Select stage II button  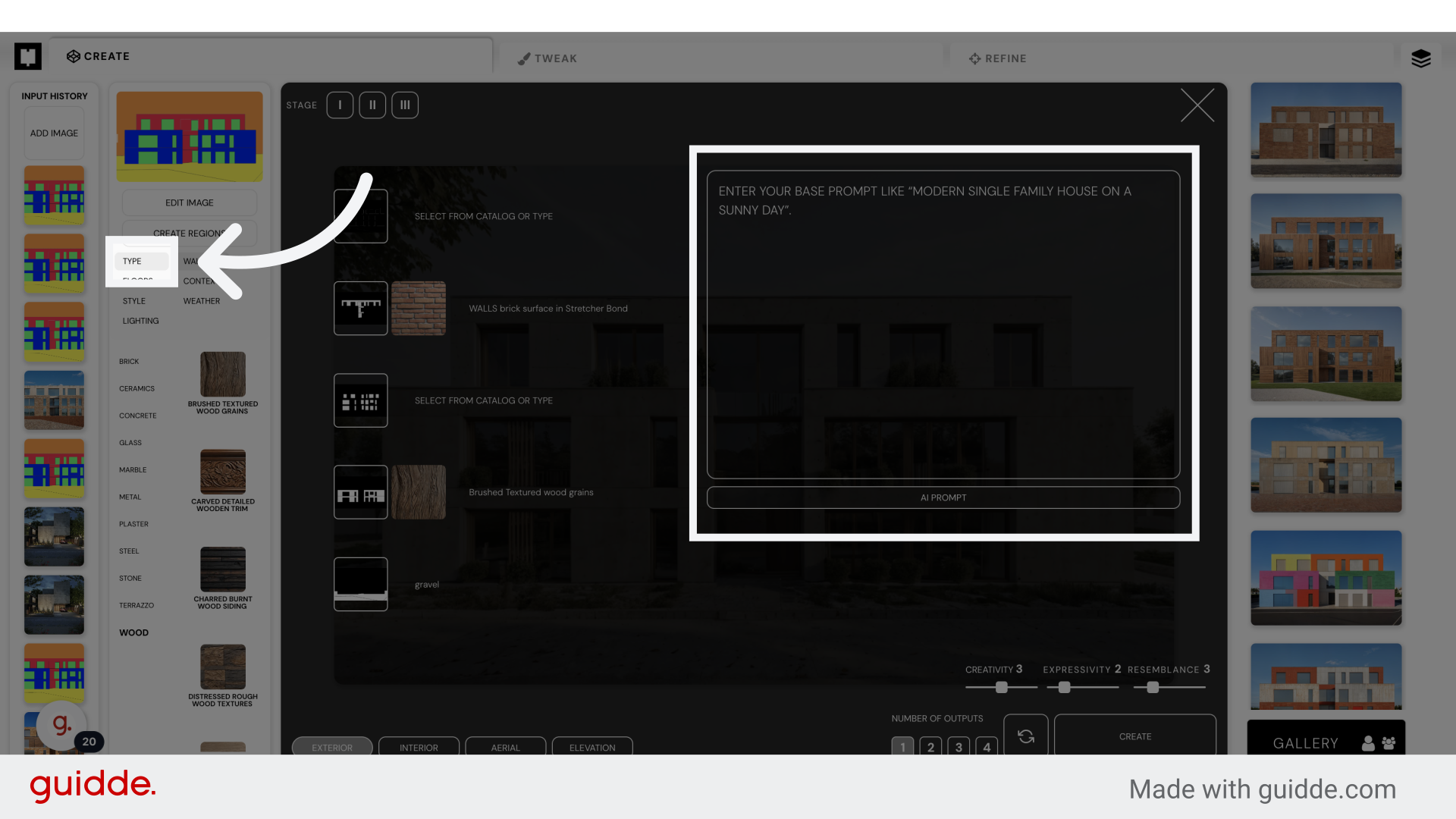pyautogui.click(x=372, y=105)
